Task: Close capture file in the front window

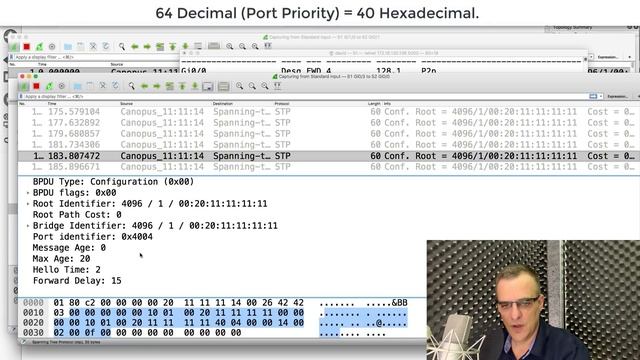Action: [x=103, y=86]
